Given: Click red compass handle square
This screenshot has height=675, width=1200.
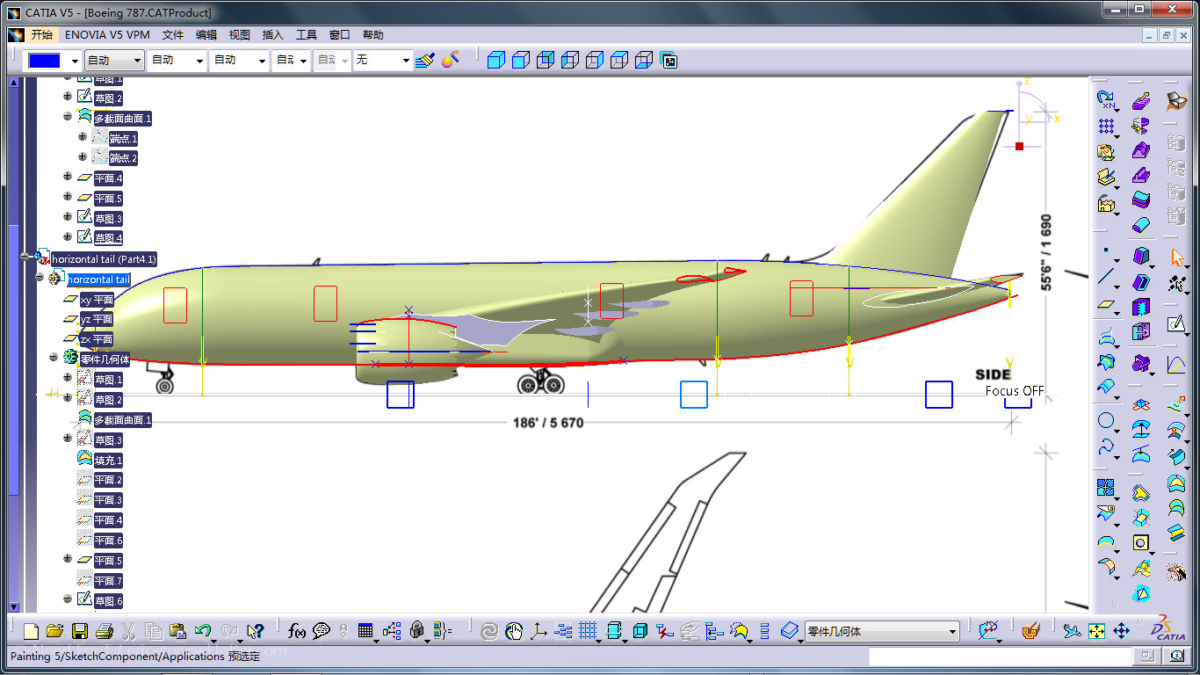Looking at the screenshot, I should tap(1019, 146).
